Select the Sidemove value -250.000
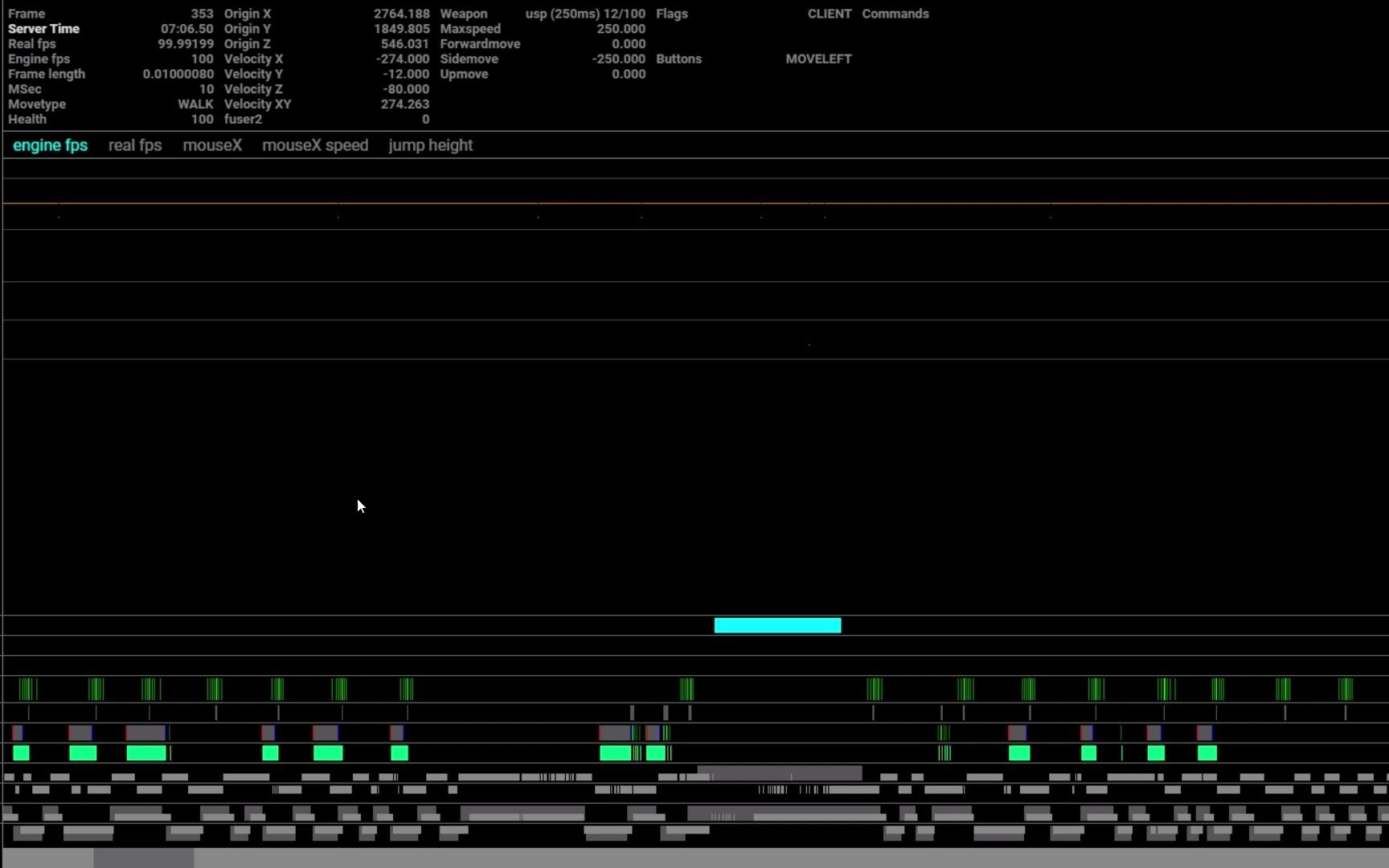 (618, 59)
